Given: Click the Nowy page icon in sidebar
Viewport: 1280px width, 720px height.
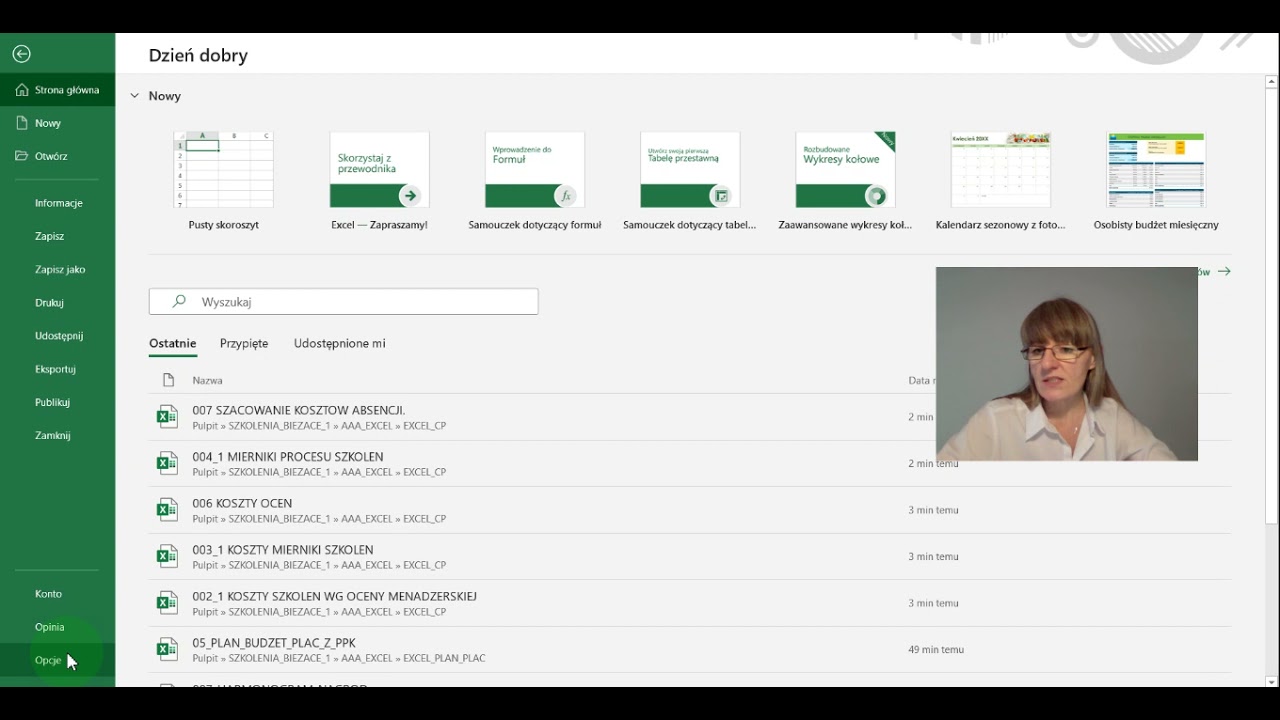Looking at the screenshot, I should 22,123.
